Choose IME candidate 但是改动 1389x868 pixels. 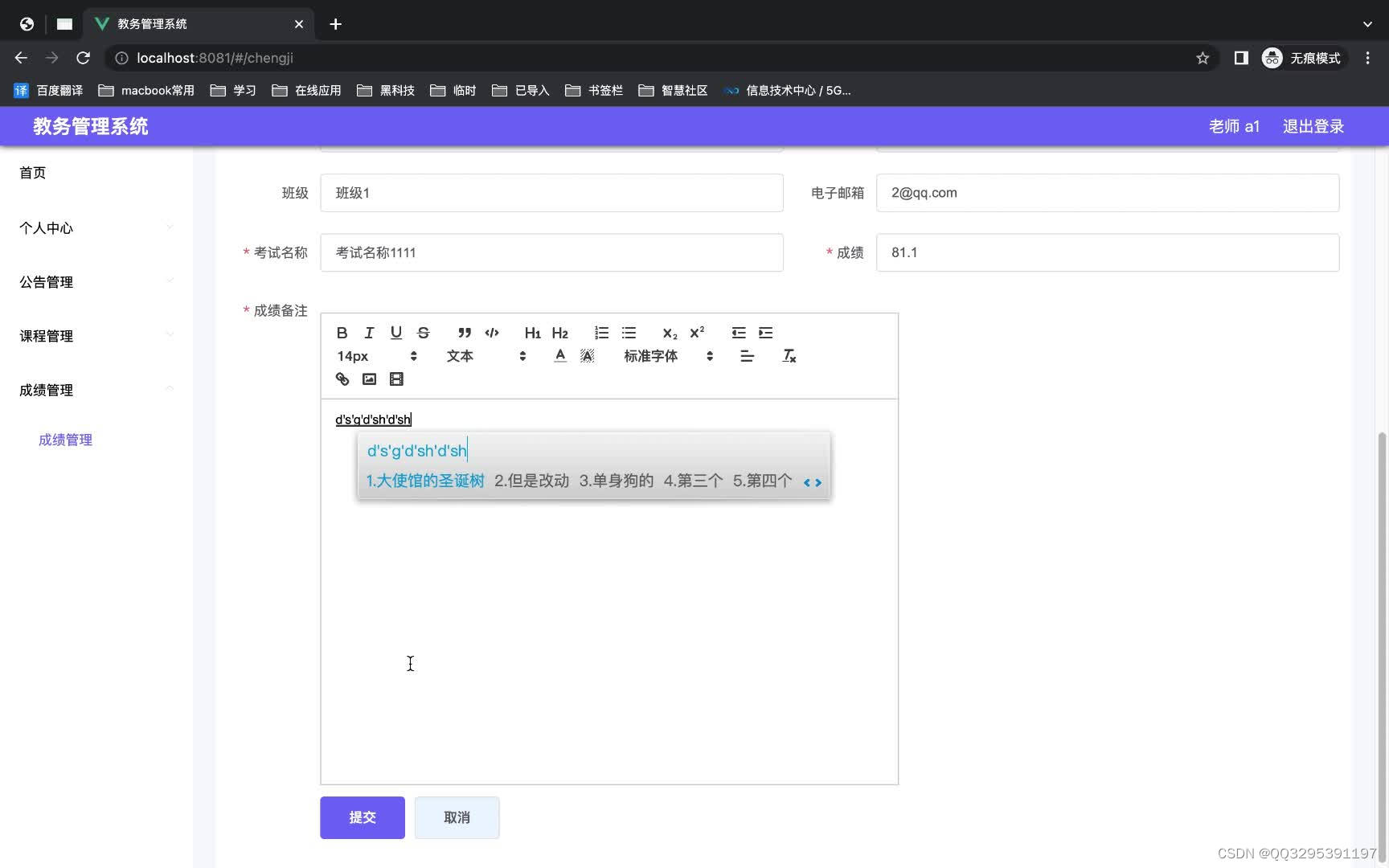tap(531, 481)
